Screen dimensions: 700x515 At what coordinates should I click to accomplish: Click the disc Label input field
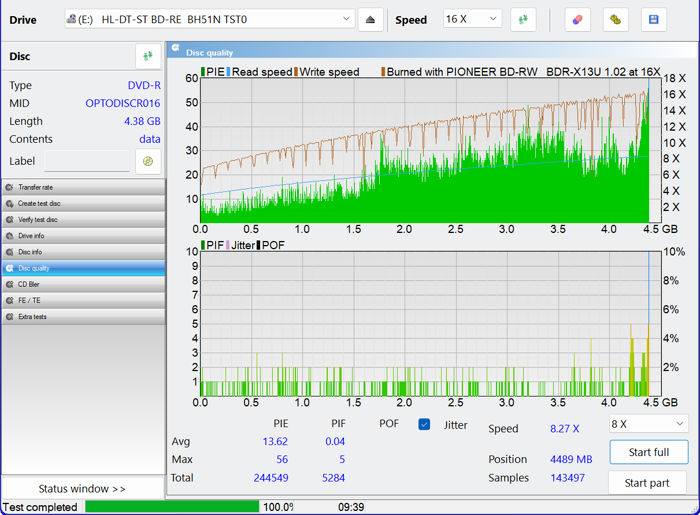click(87, 161)
